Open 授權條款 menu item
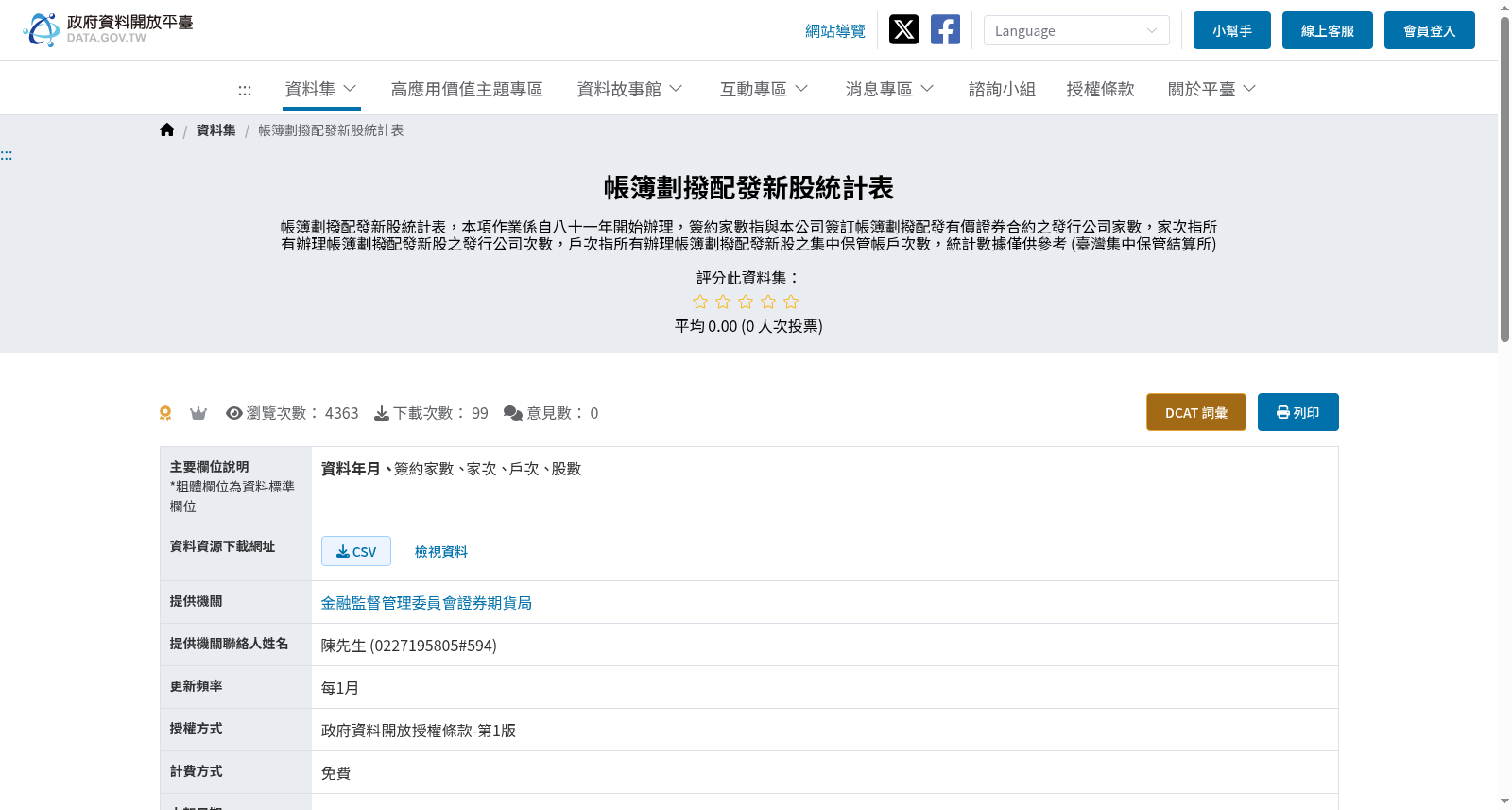Image resolution: width=1512 pixels, height=810 pixels. pos(1100,89)
